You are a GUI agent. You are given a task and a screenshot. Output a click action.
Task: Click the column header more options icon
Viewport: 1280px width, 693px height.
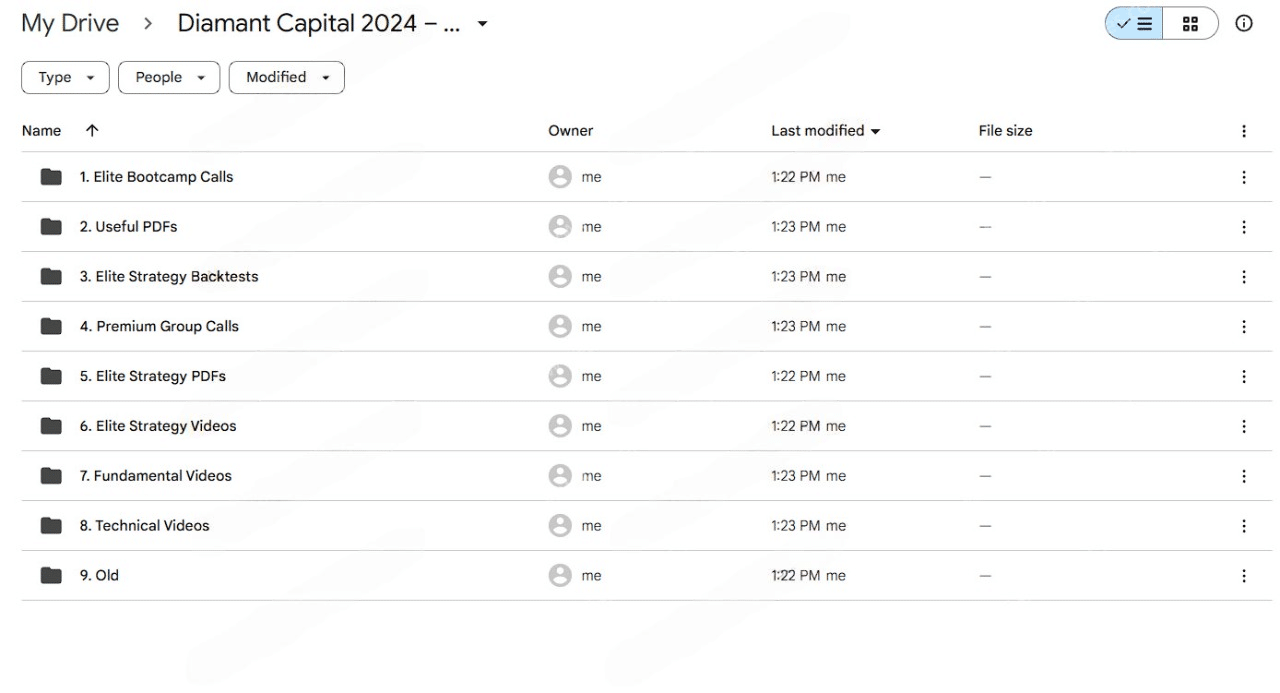pyautogui.click(x=1244, y=131)
